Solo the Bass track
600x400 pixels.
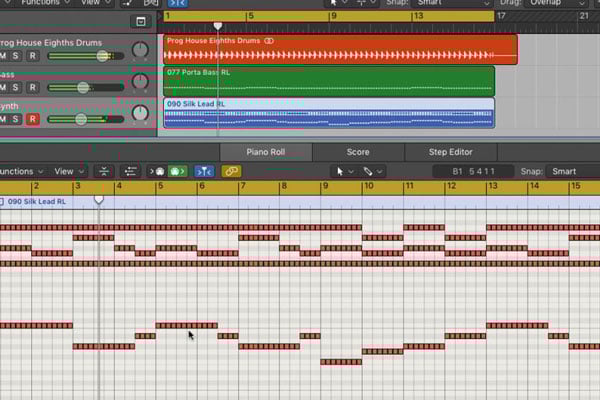pyautogui.click(x=17, y=88)
